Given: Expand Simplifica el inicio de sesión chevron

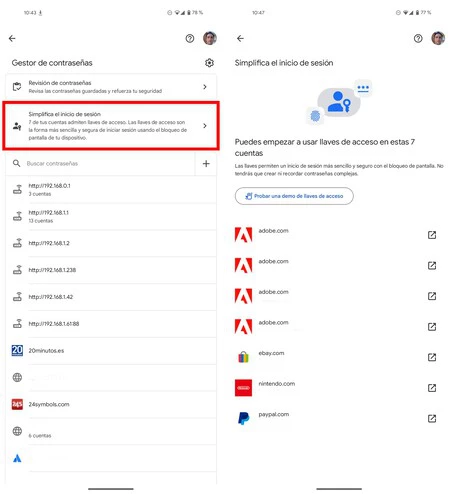Looking at the screenshot, I should pyautogui.click(x=205, y=126).
